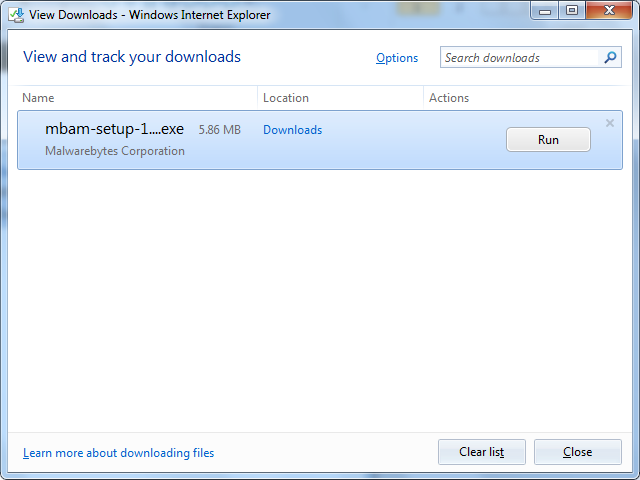The width and height of the screenshot is (640, 480).
Task: Click the Malwarebytes Corporation publisher text
Action: pyautogui.click(x=115, y=151)
